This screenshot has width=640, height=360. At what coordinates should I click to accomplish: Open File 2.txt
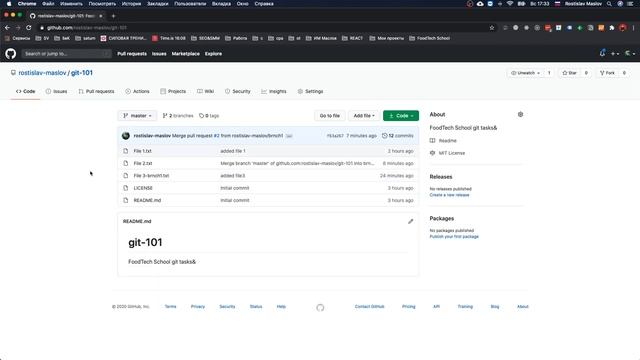[x=143, y=163]
